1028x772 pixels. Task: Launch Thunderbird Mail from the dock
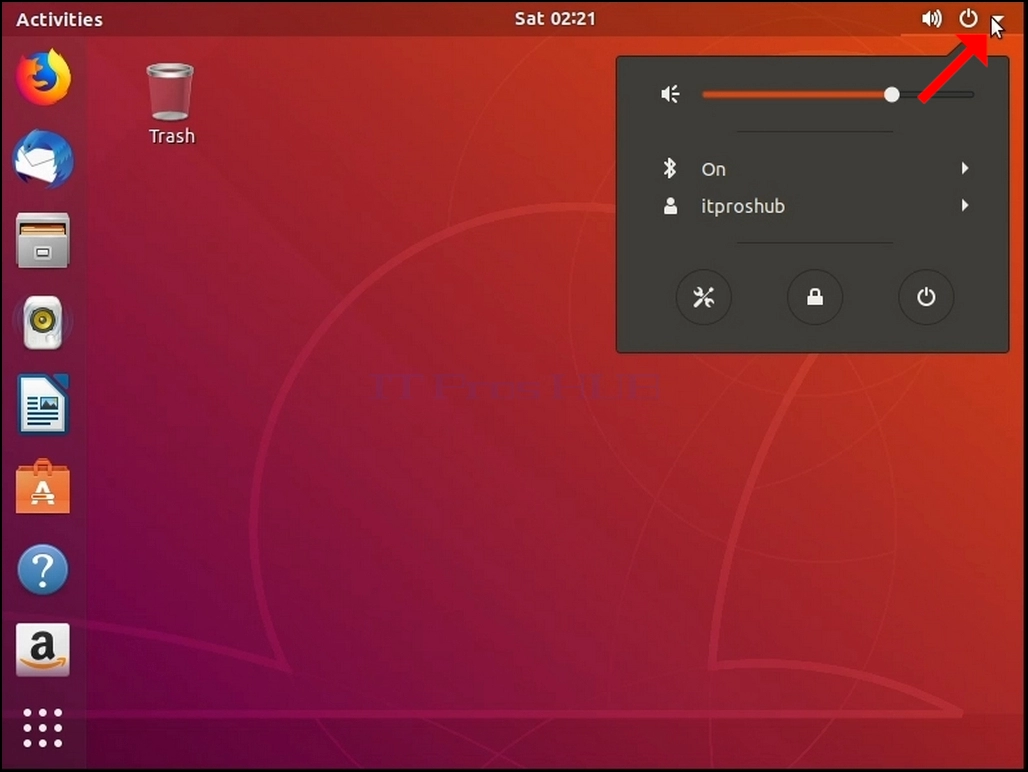click(43, 159)
